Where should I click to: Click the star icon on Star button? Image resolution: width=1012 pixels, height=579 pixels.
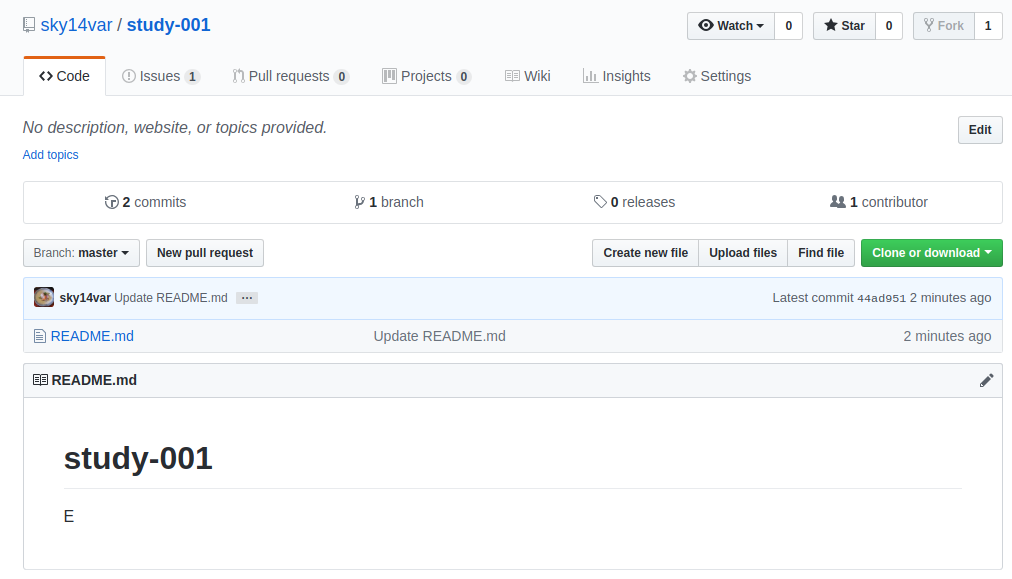831,25
